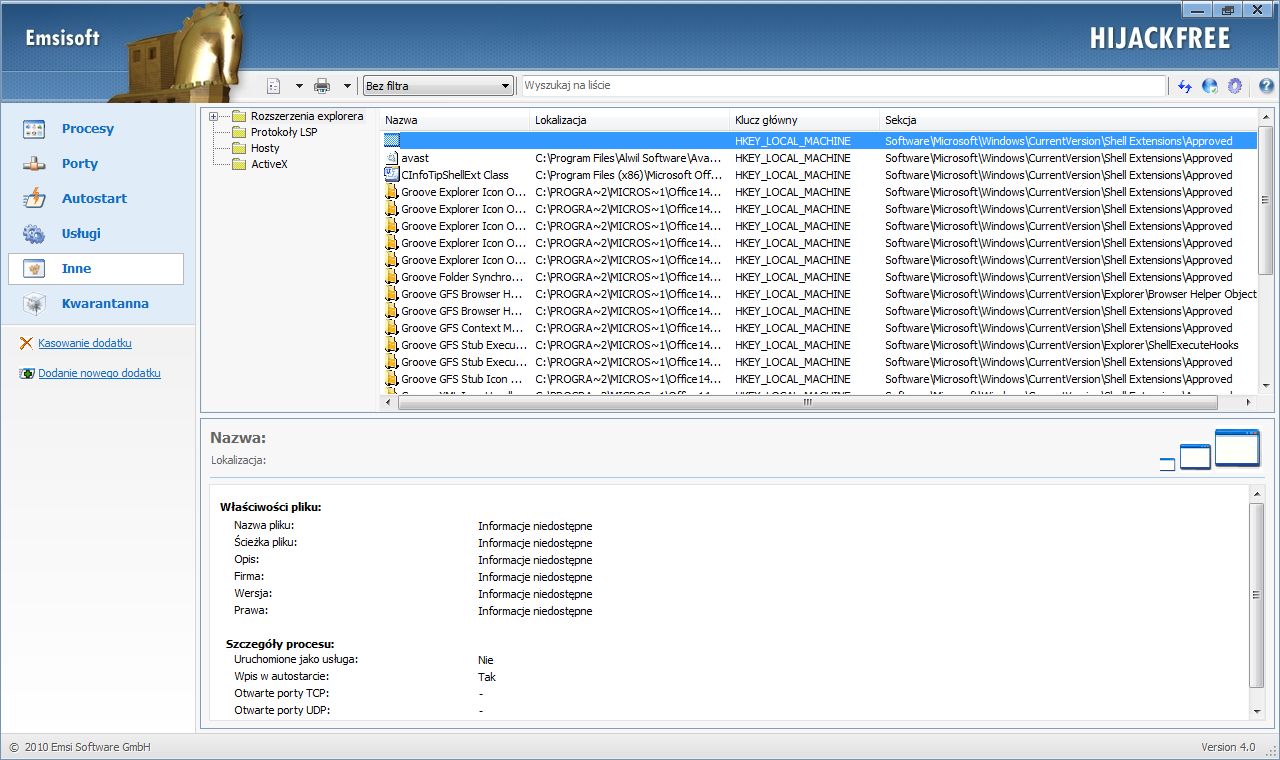Click HKEY_LOCAL_MACHINE in the avast row

point(793,158)
